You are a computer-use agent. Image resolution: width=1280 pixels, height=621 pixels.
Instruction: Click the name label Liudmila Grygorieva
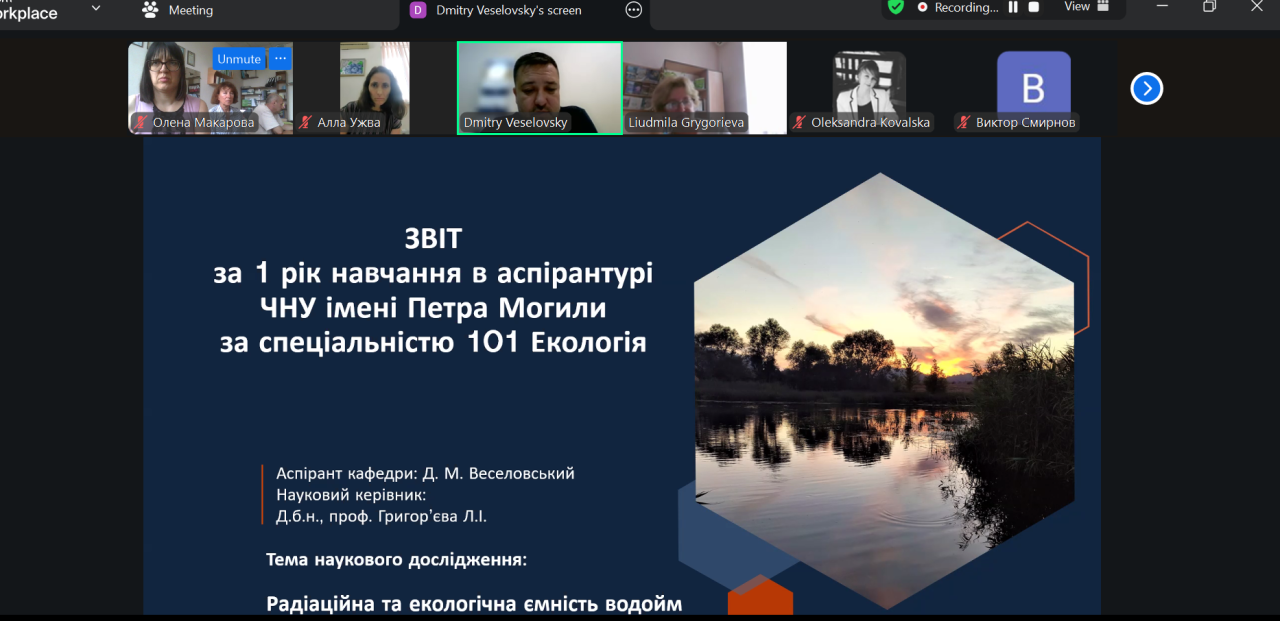coord(686,123)
